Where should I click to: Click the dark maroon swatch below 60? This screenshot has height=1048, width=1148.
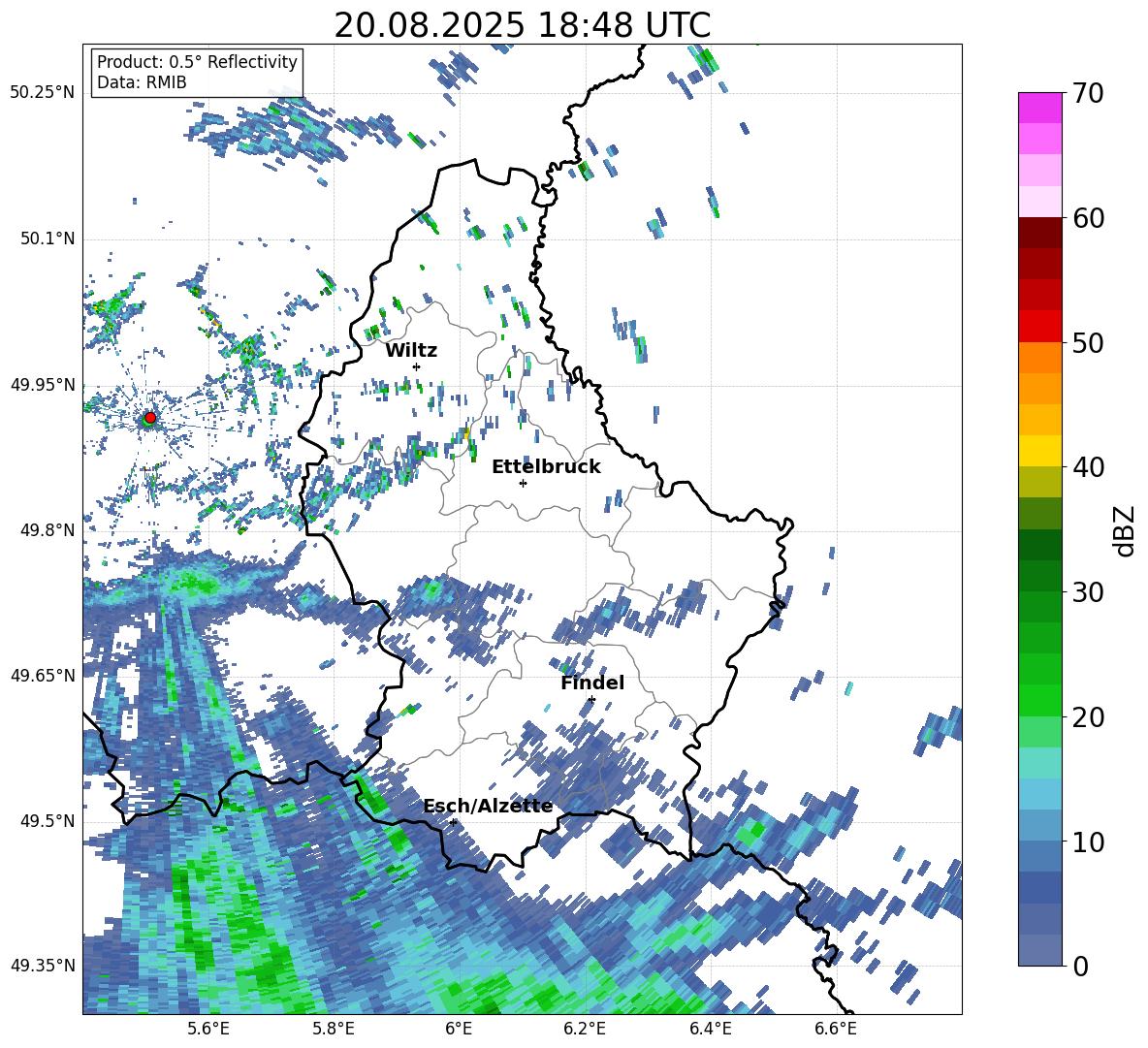pyautogui.click(x=1039, y=233)
